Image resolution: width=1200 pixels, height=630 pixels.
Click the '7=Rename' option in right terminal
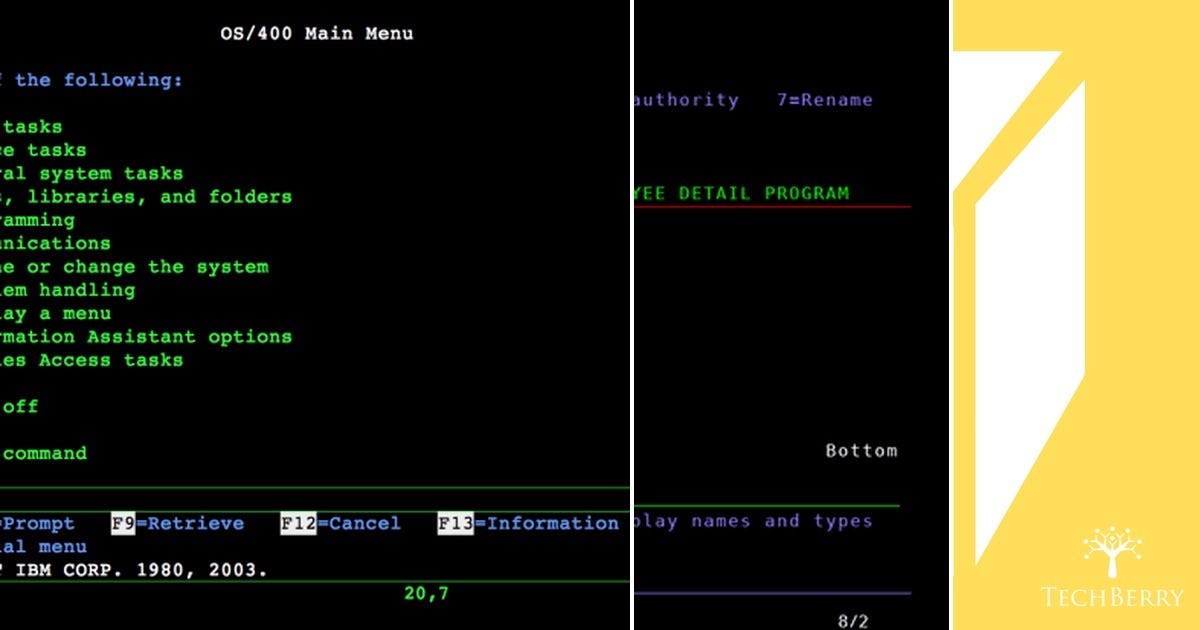(825, 100)
